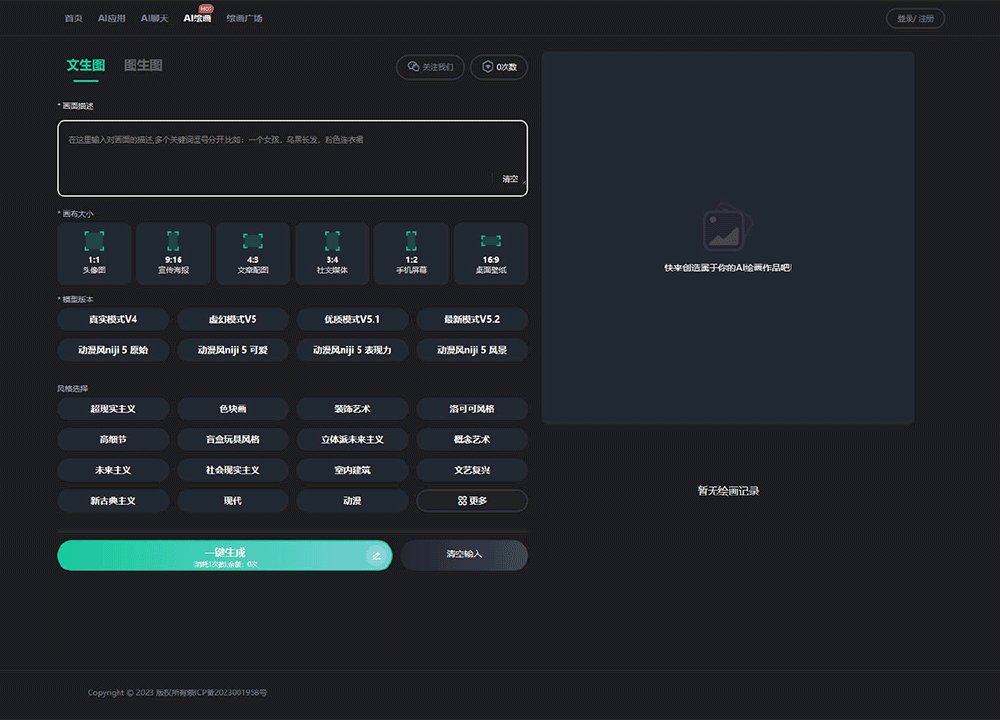Select the 动漫风niji 5 表现力 model
The image size is (1000, 720).
click(x=352, y=350)
